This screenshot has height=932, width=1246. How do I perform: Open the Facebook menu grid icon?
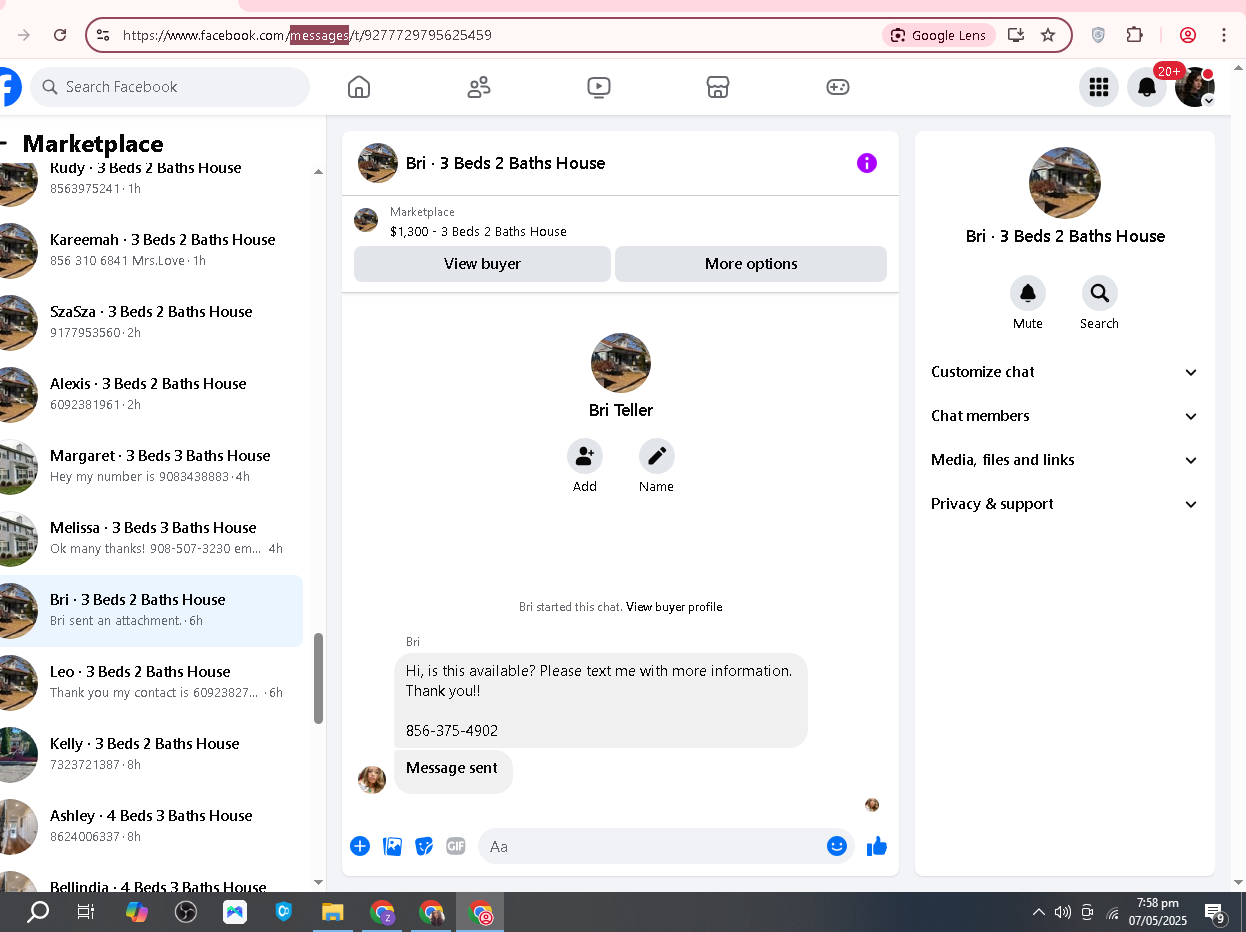click(1099, 87)
